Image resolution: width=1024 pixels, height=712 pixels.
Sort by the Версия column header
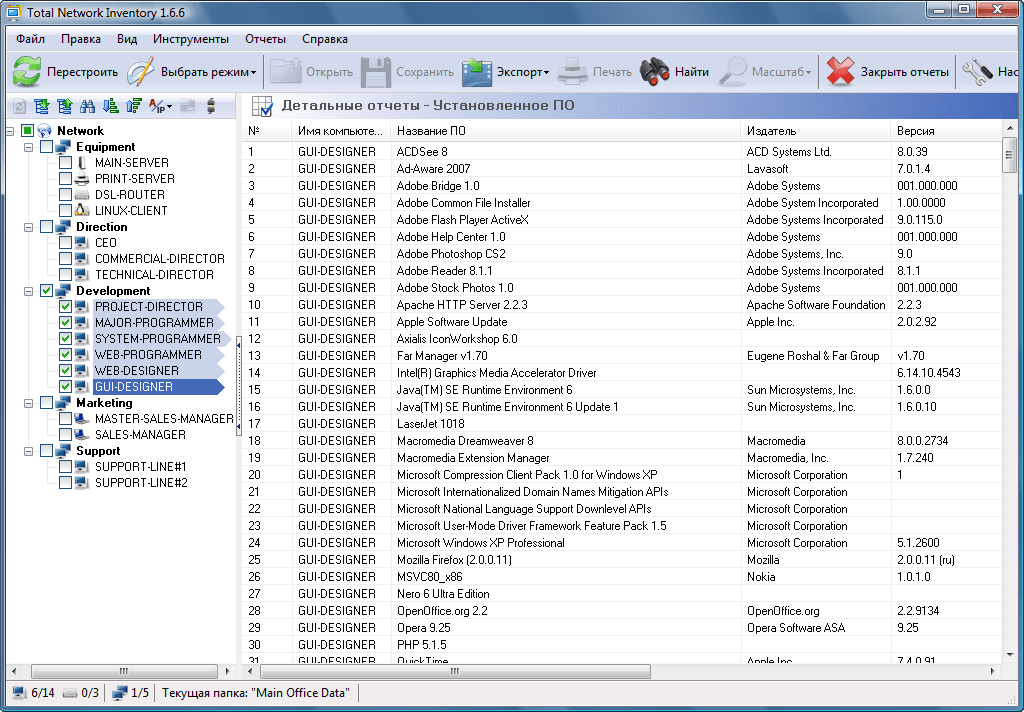pyautogui.click(x=946, y=131)
